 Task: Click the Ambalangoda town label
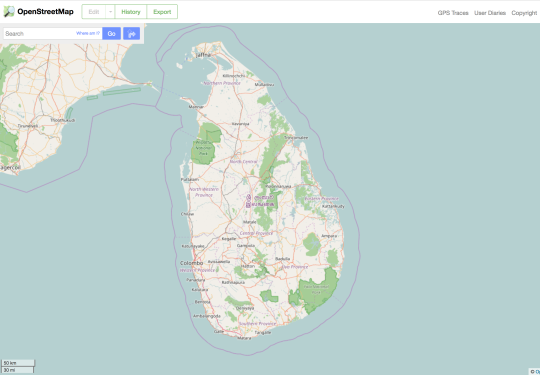pyautogui.click(x=207, y=316)
